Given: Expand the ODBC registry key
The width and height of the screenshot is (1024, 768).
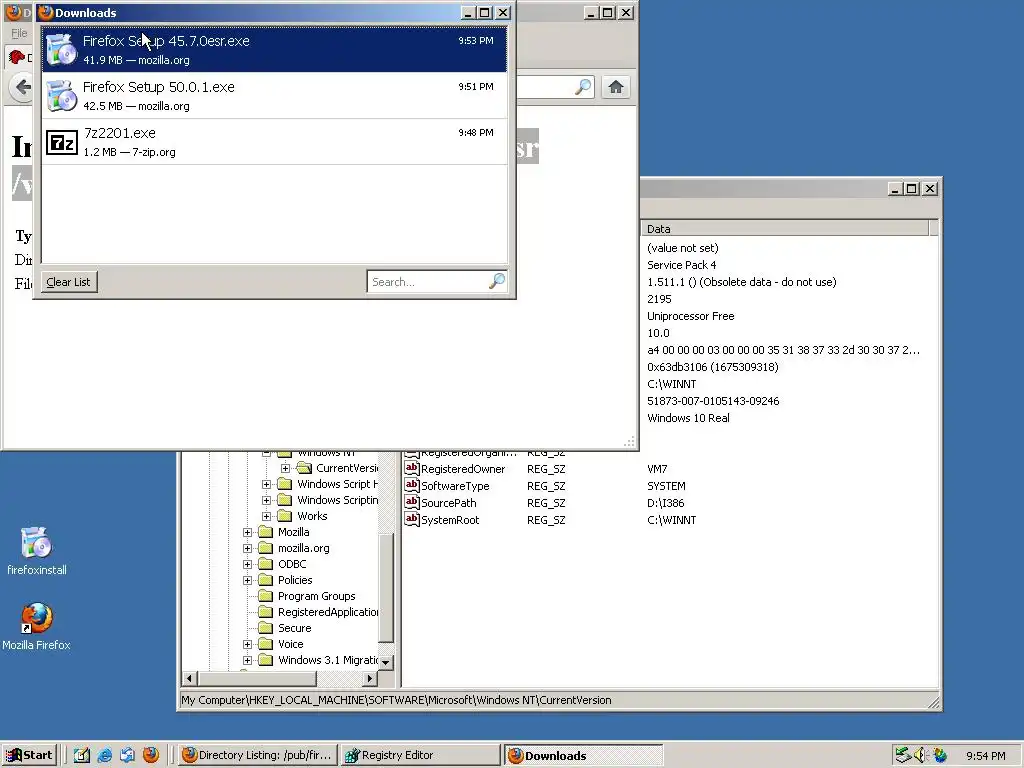Looking at the screenshot, I should click(x=248, y=564).
